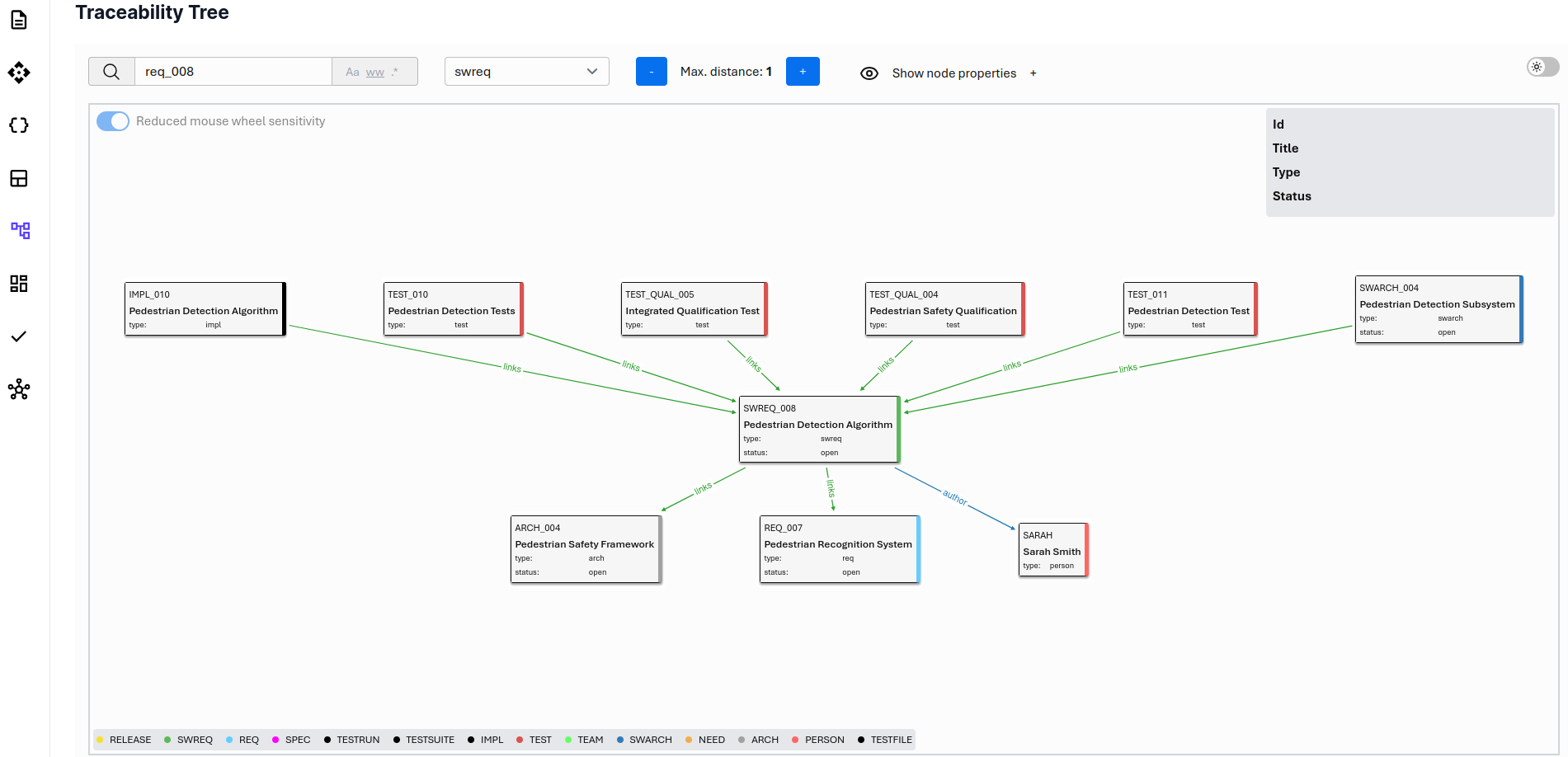Image resolution: width=1568 pixels, height=757 pixels.
Task: Click the IMPL legend entry
Action: (486, 740)
